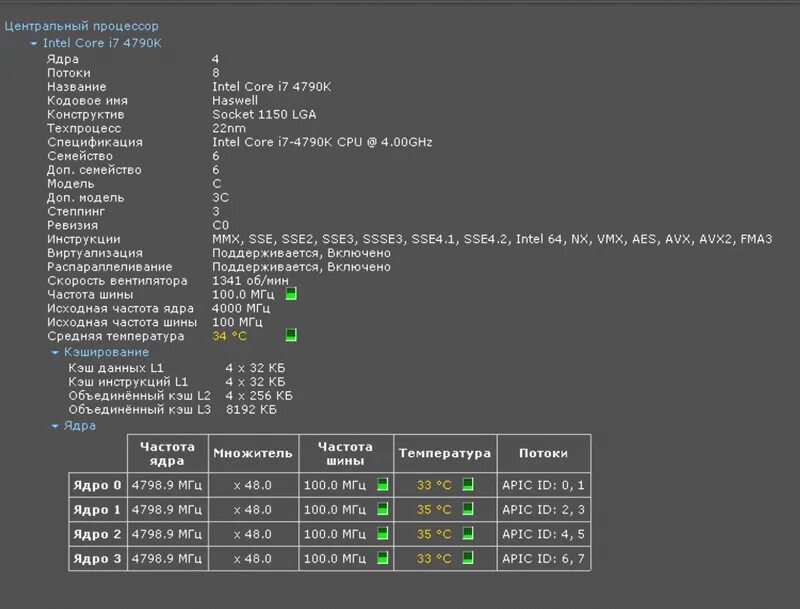Show Ядро 1 temperature graph icon
Viewport: 800px width, 609px height.
point(468,509)
